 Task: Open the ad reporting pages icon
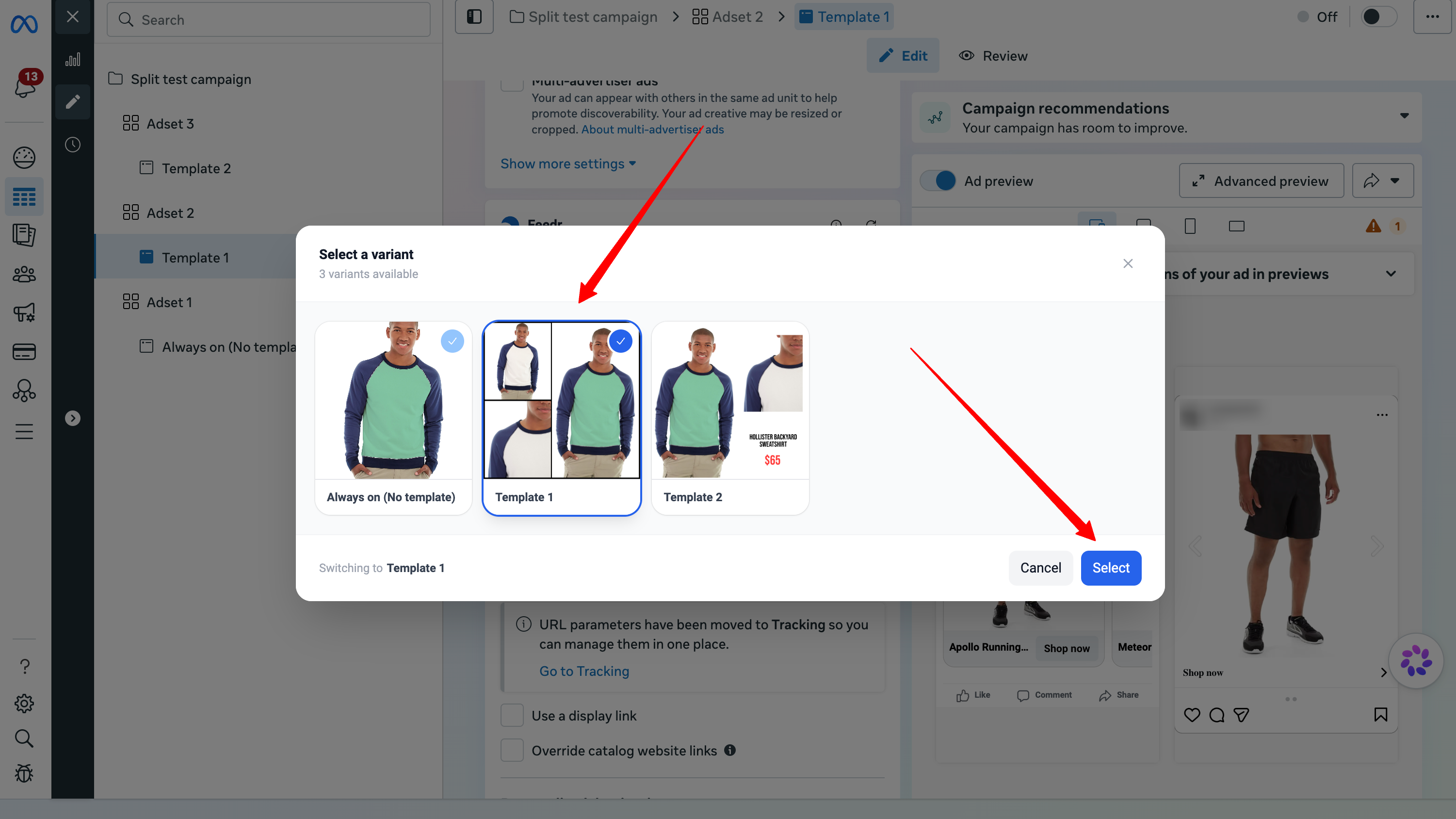point(24,235)
